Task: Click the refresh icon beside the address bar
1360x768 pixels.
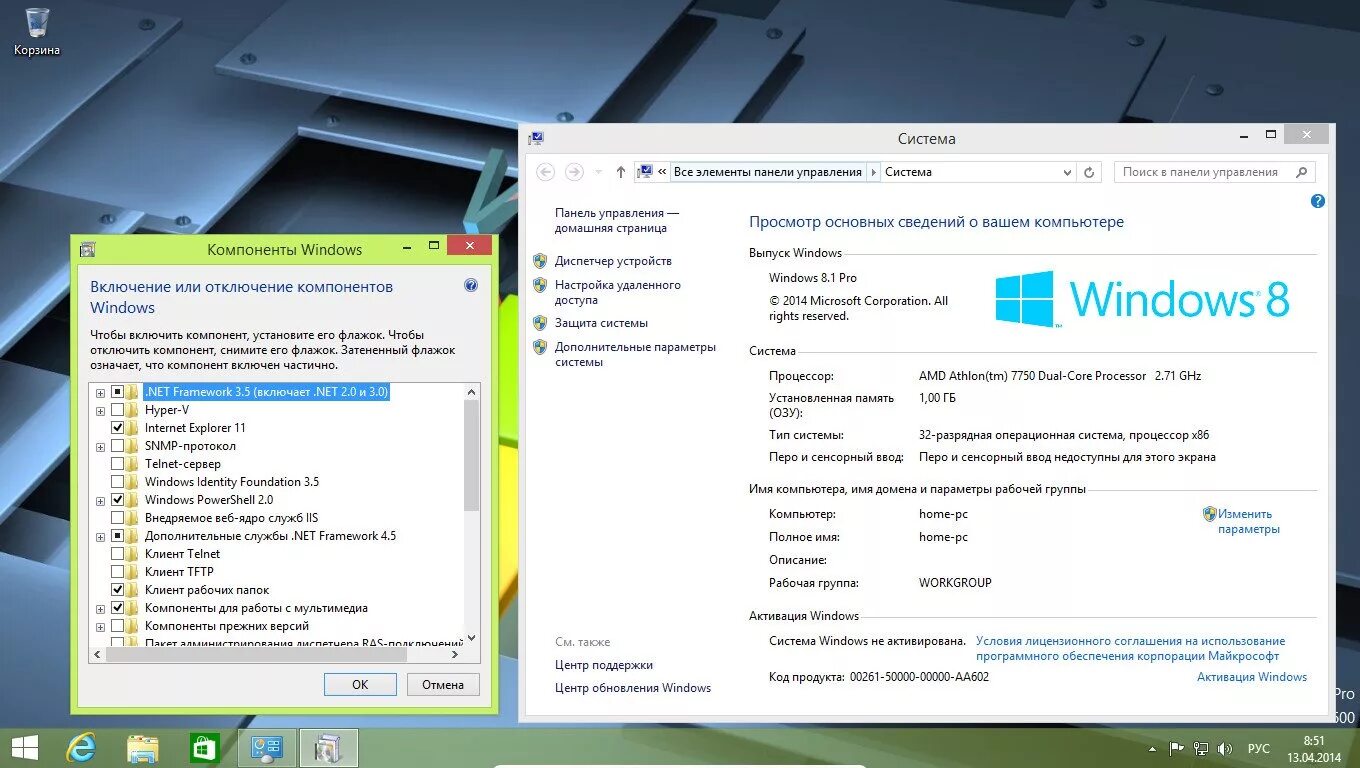Action: (1090, 172)
